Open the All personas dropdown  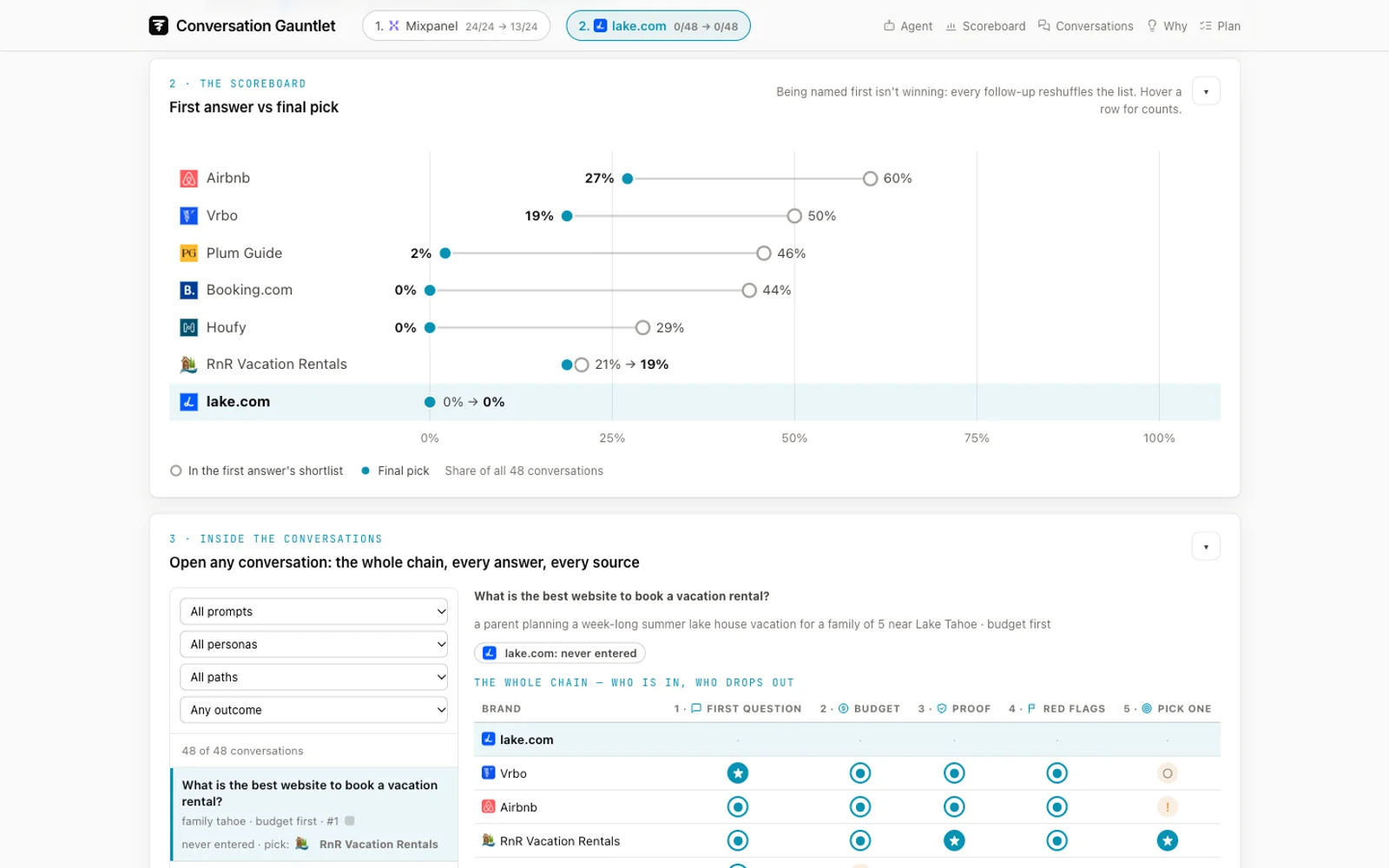(x=313, y=644)
